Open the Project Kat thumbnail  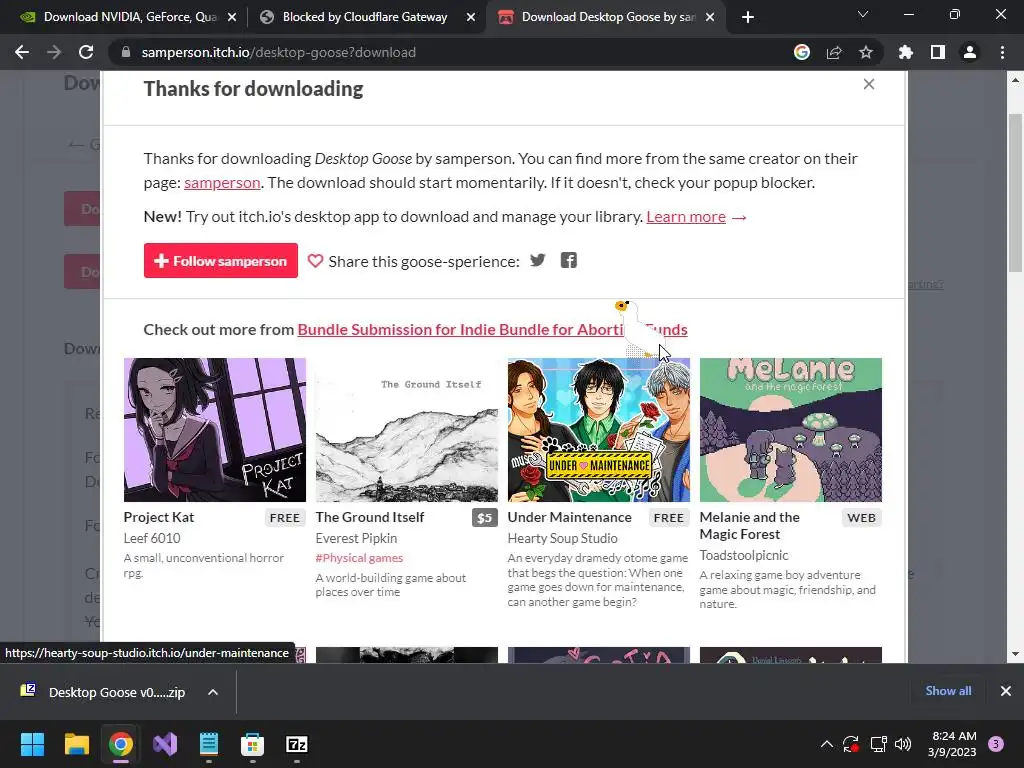pyautogui.click(x=215, y=430)
